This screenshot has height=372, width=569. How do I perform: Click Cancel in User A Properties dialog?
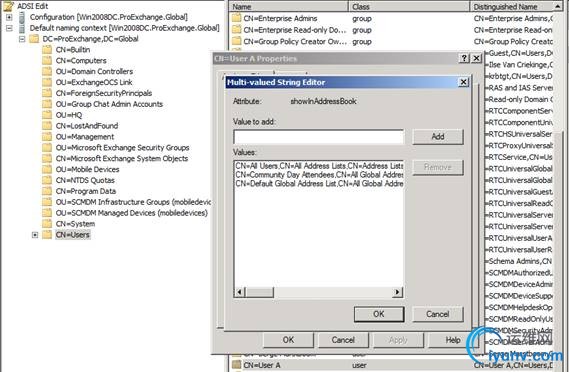coord(343,340)
